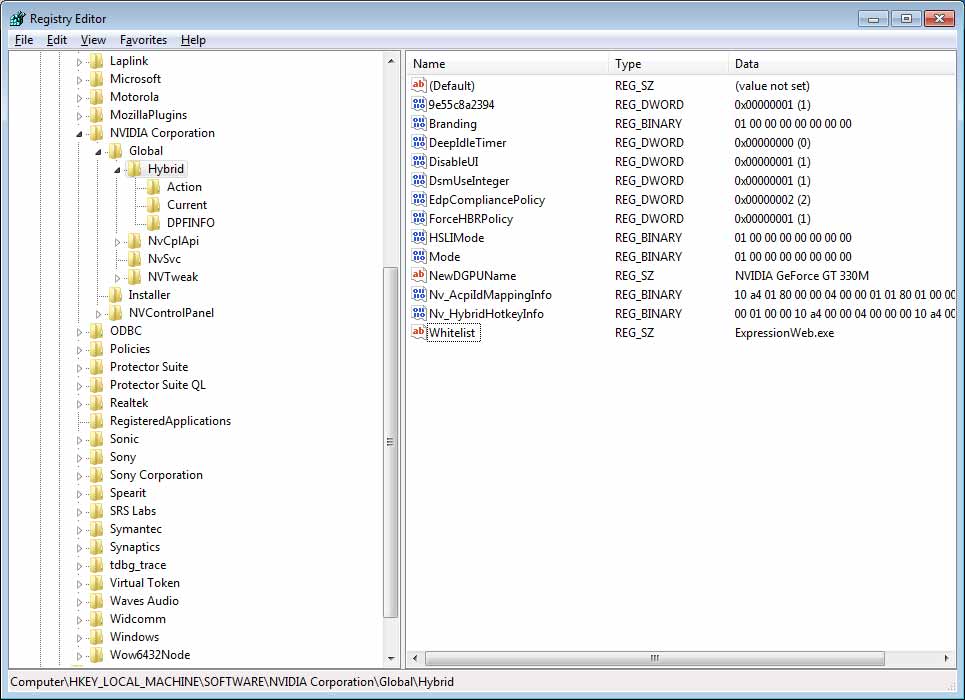Click the DsmUseInteger value icon
Image resolution: width=965 pixels, height=700 pixels.
418,181
